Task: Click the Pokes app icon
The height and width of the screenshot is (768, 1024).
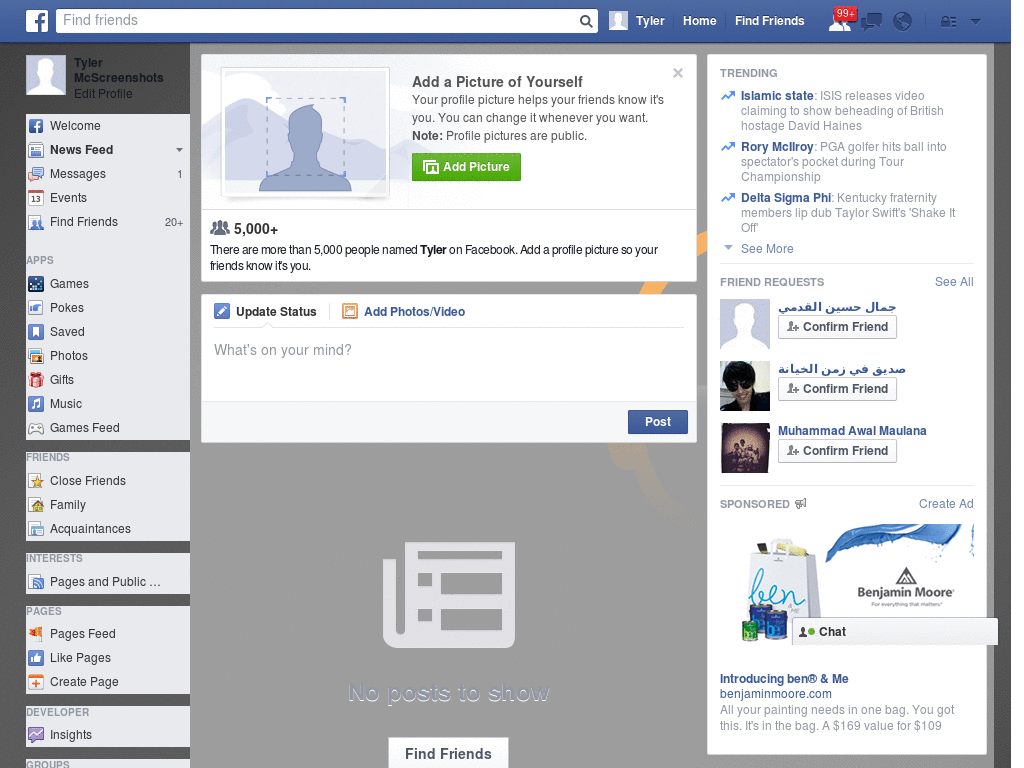Action: (36, 308)
